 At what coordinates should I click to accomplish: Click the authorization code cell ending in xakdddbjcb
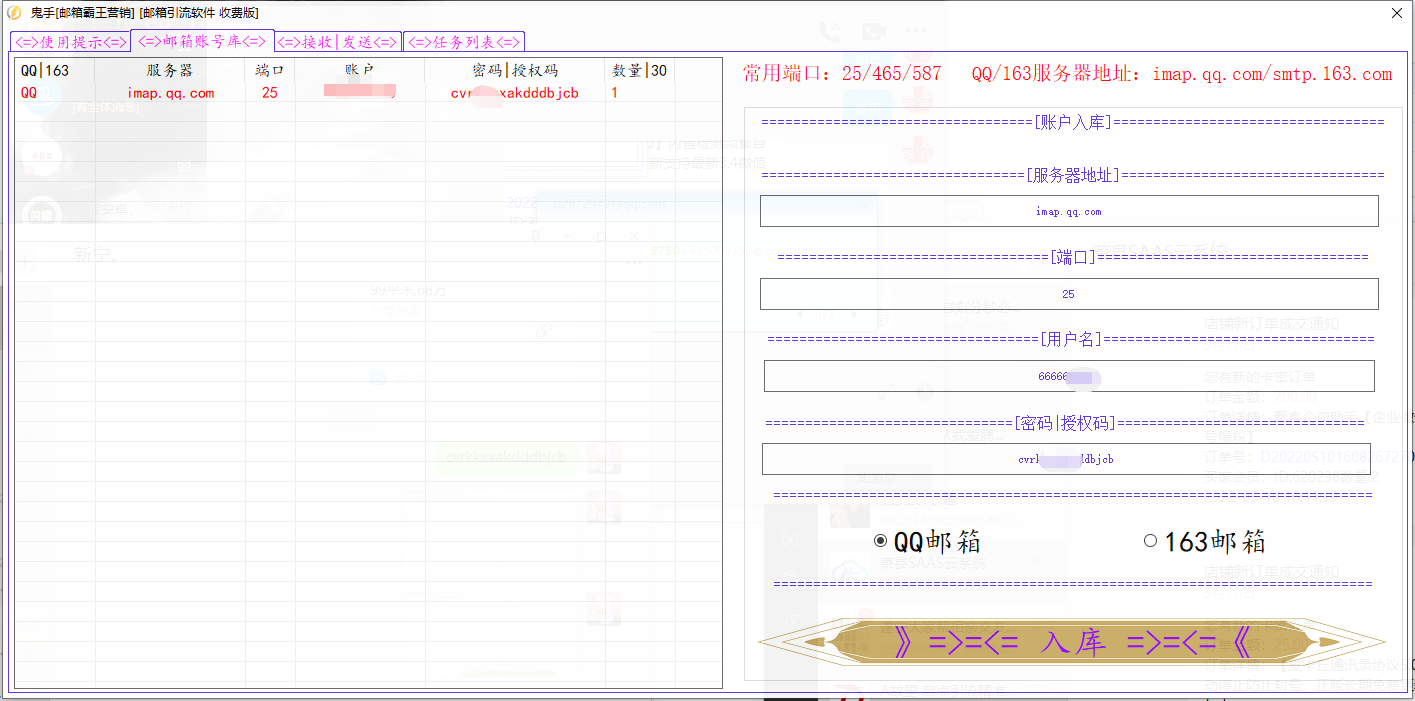515,93
